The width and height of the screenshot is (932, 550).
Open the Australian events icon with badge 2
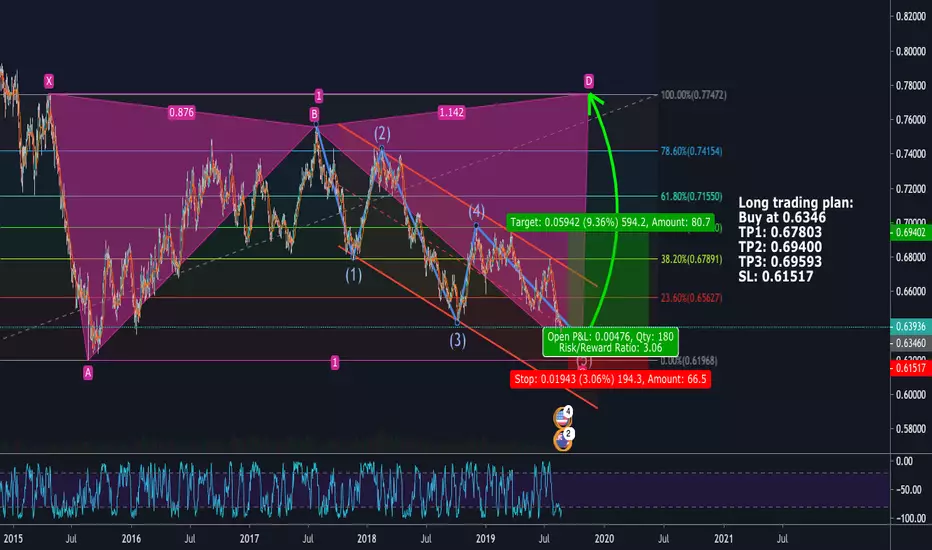[563, 439]
